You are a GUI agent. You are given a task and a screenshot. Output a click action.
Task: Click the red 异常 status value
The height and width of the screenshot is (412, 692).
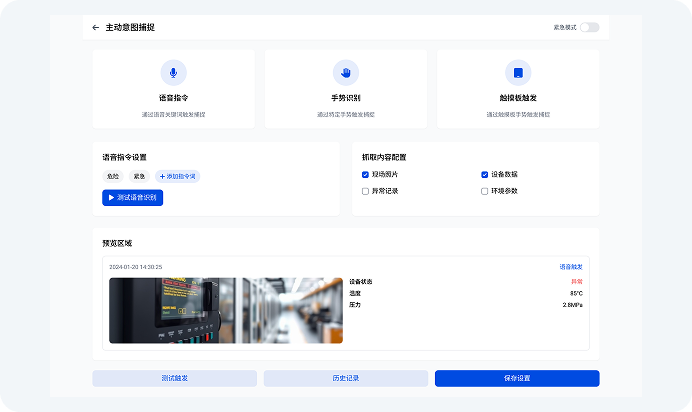coord(577,281)
